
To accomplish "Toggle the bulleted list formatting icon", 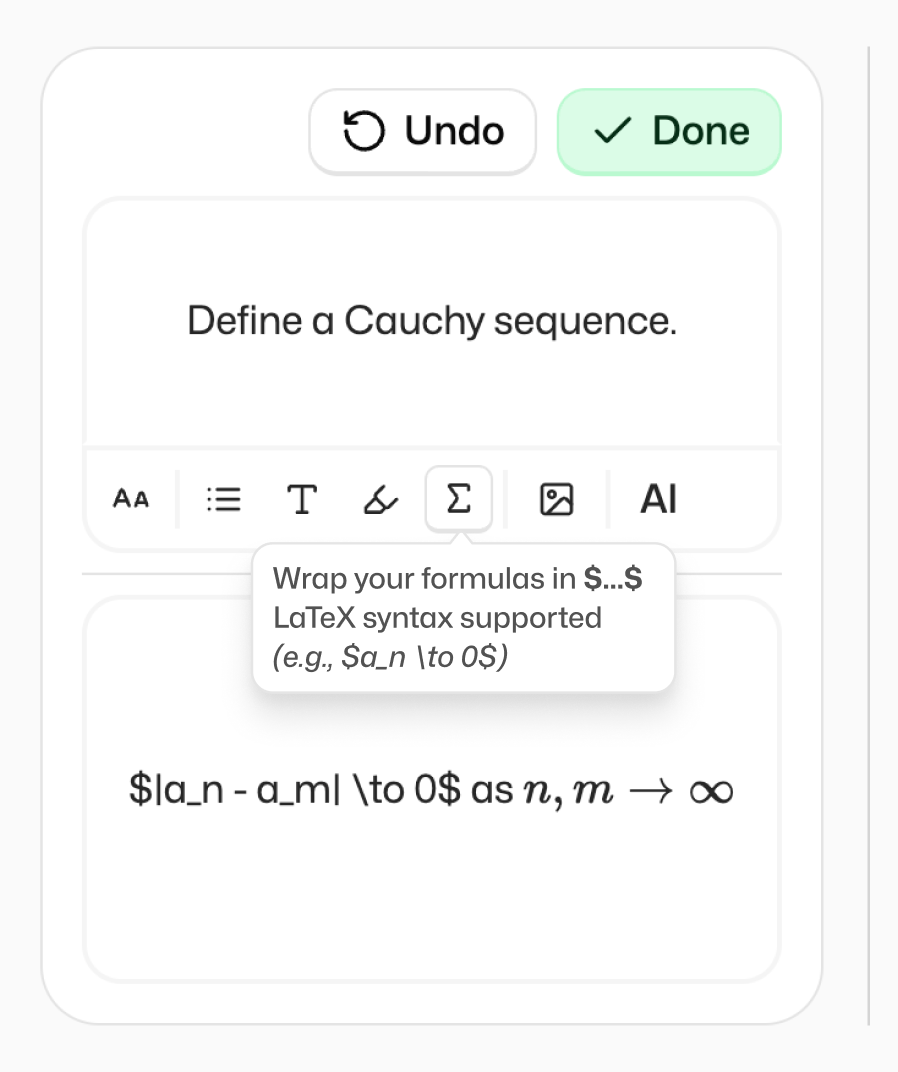I will (223, 498).
